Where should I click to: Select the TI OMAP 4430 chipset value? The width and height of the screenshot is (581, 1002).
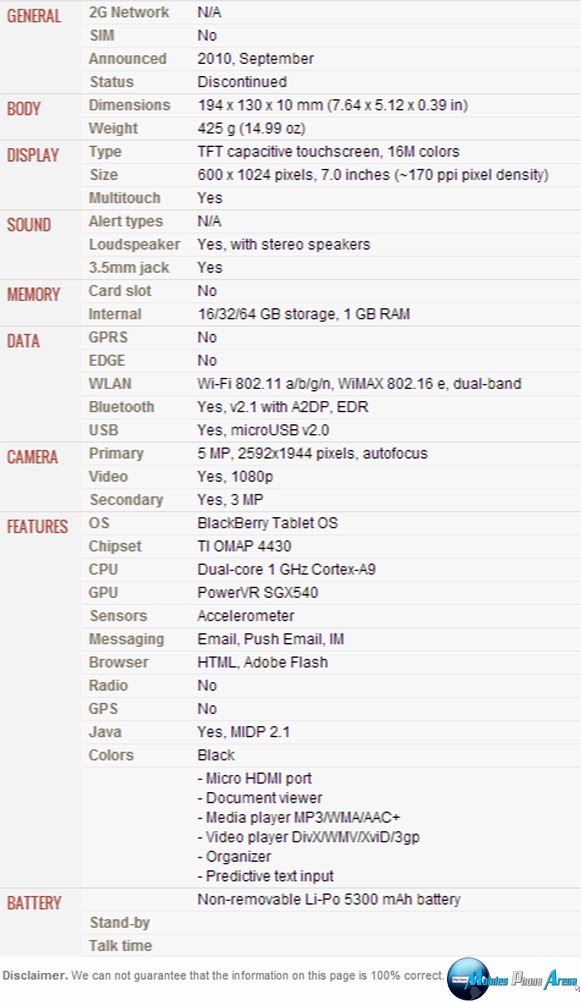pos(244,546)
